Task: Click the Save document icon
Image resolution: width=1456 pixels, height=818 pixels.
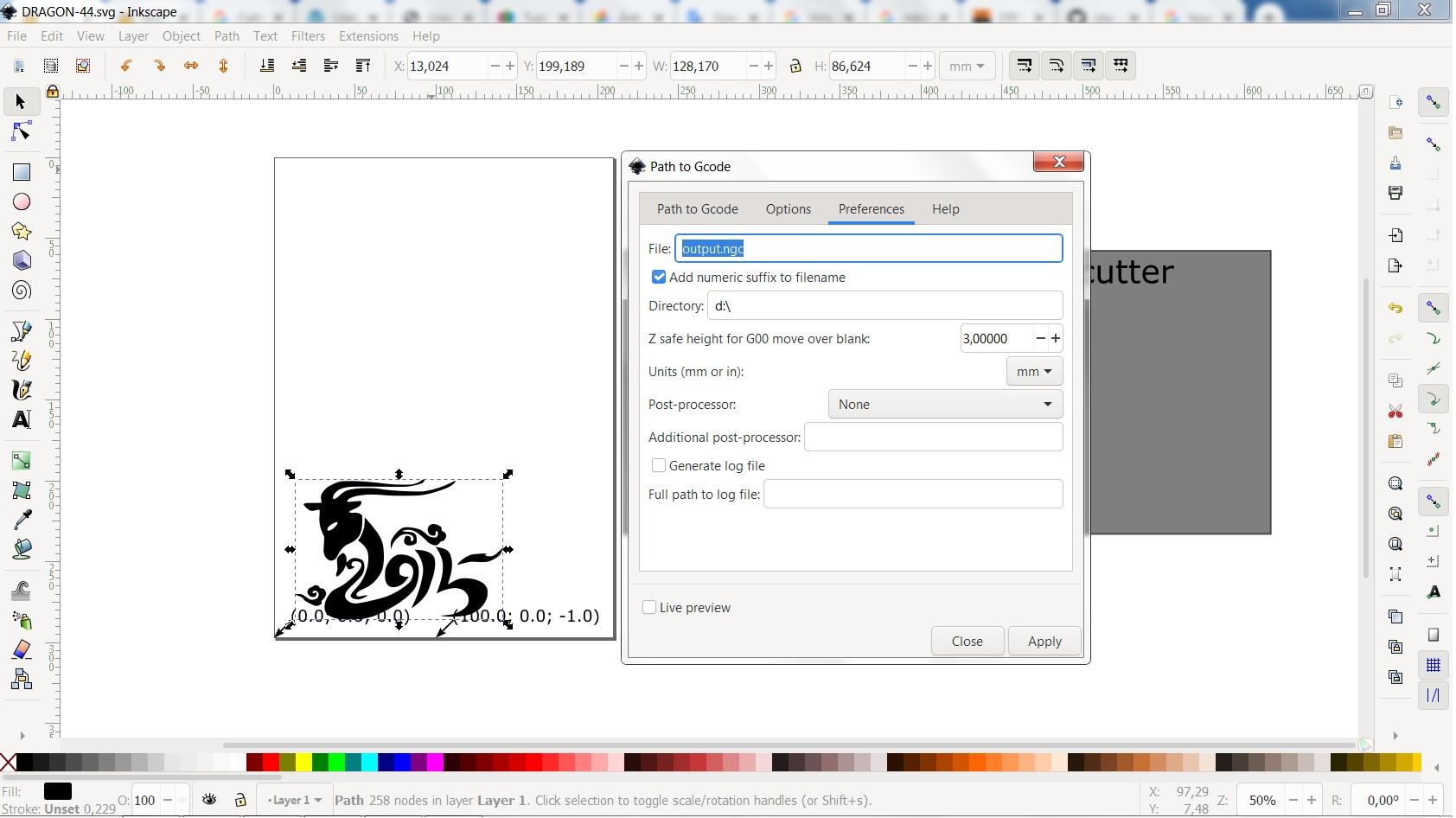Action: 1395,163
